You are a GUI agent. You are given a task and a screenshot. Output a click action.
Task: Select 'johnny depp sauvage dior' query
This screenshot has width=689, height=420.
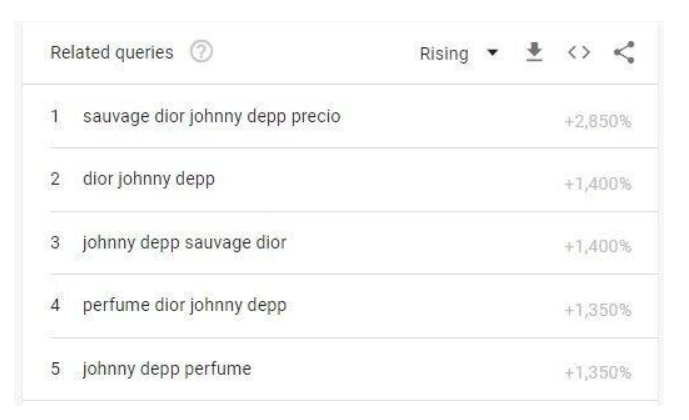coord(177,243)
